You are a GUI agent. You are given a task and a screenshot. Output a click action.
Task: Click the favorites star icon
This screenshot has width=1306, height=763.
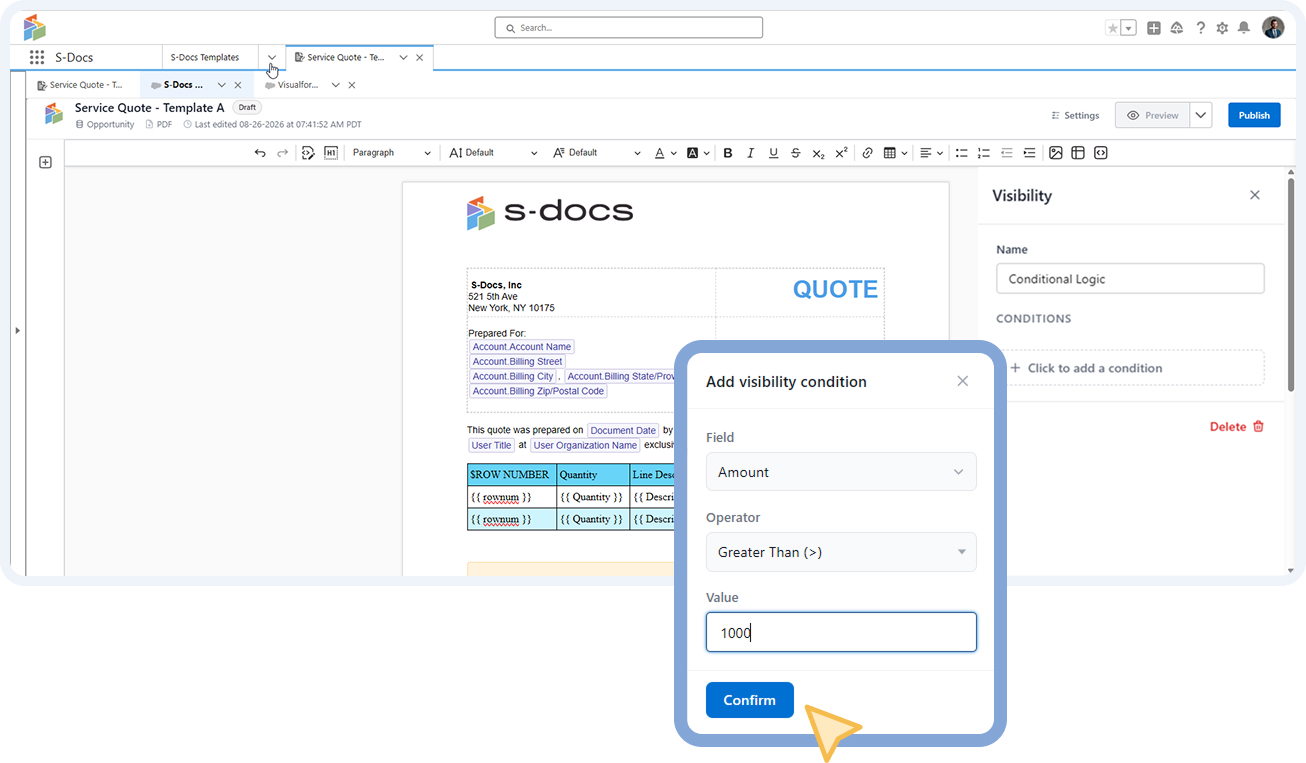tap(1113, 28)
